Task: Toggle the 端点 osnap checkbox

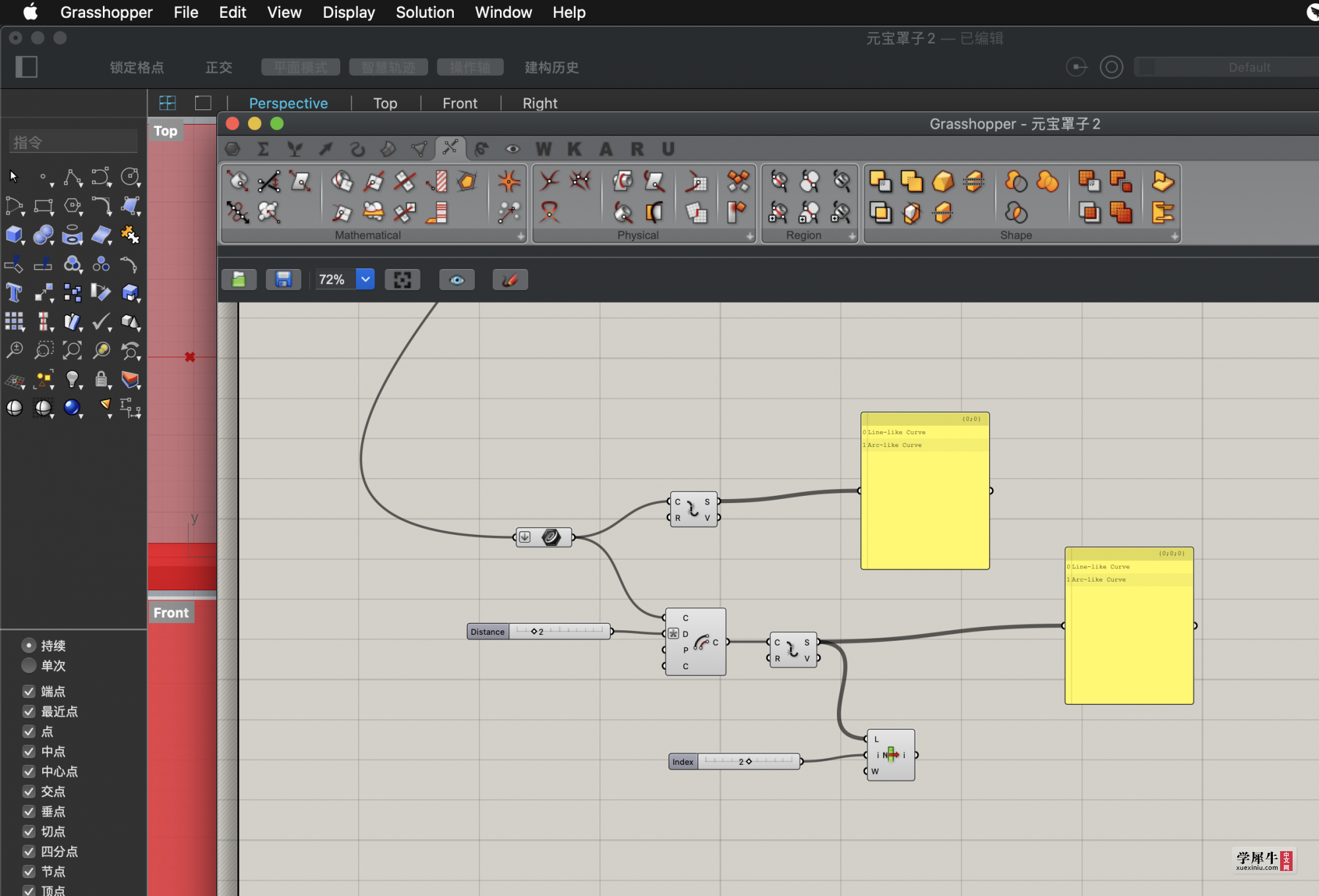Action: point(29,691)
